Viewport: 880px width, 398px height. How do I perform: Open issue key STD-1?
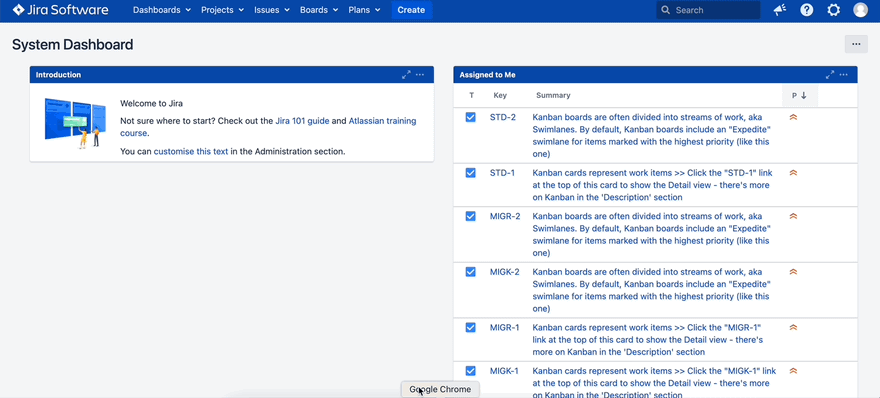pyautogui.click(x=502, y=173)
